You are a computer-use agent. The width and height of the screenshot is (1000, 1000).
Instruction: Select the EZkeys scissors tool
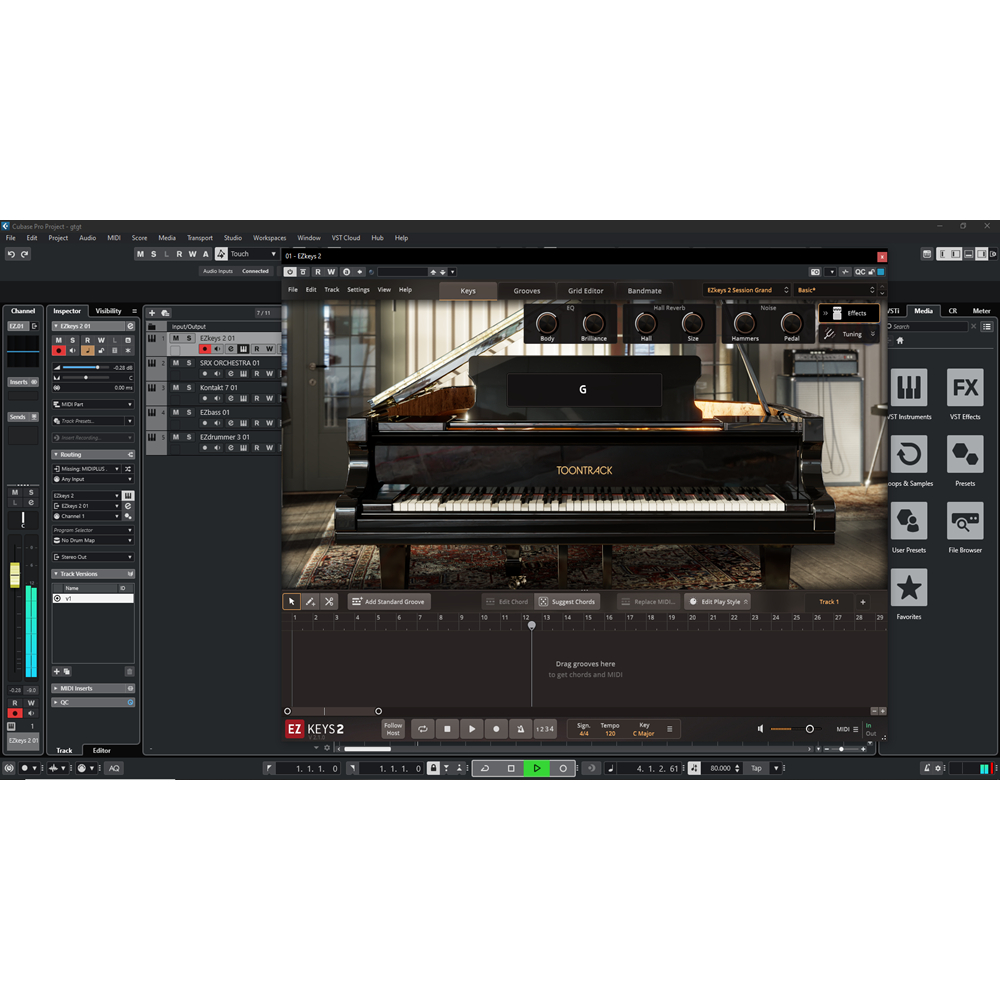[329, 601]
